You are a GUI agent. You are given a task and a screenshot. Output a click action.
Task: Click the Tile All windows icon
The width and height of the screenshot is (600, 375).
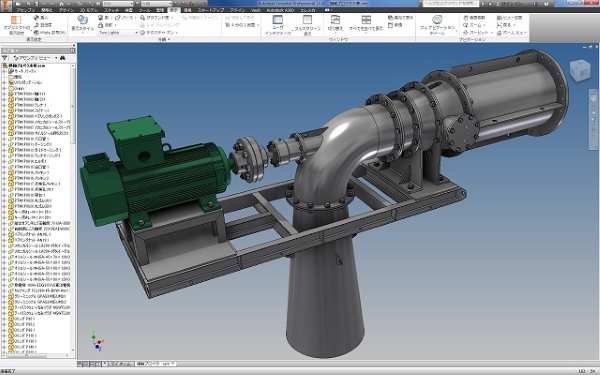point(366,20)
